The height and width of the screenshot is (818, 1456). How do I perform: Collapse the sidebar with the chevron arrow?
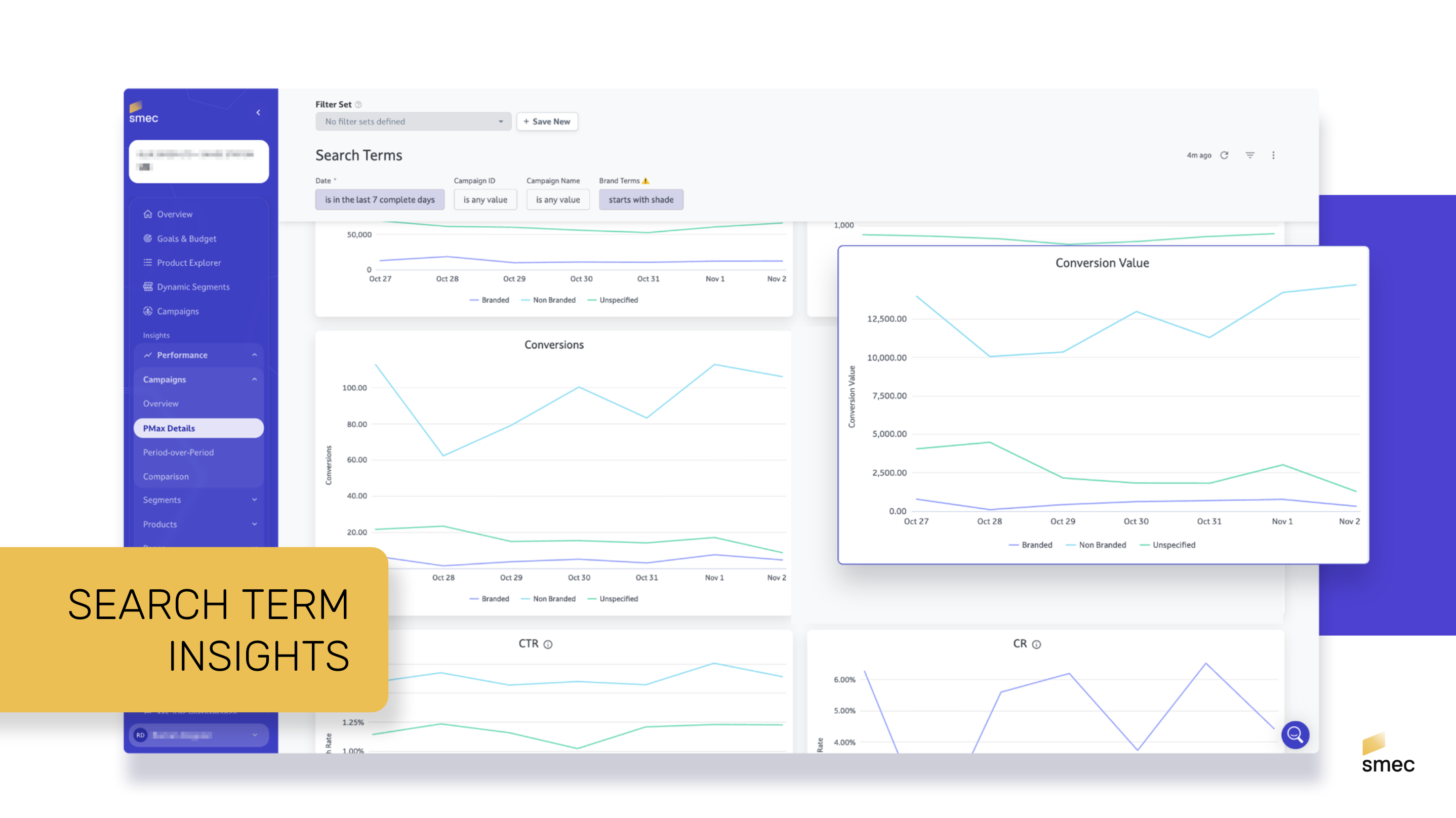coord(258,112)
